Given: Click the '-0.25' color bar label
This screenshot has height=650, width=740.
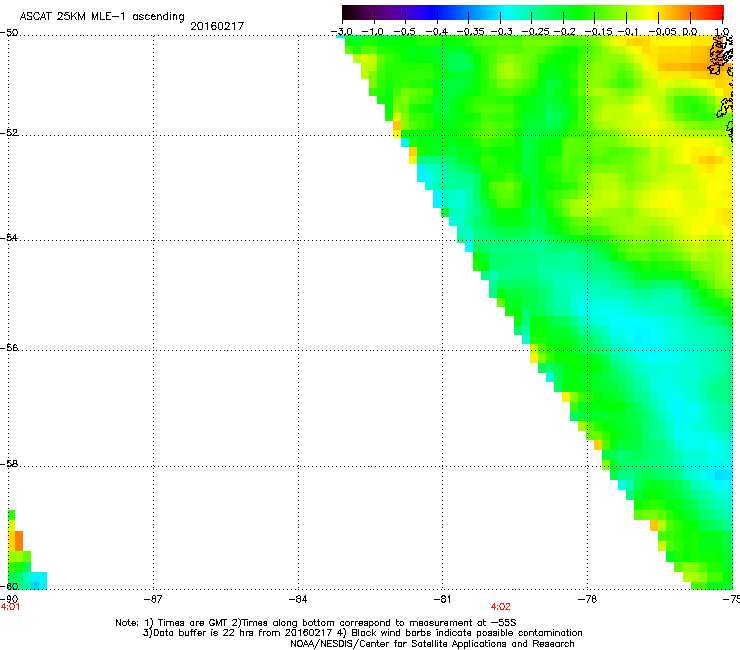Looking at the screenshot, I should pos(535,32).
